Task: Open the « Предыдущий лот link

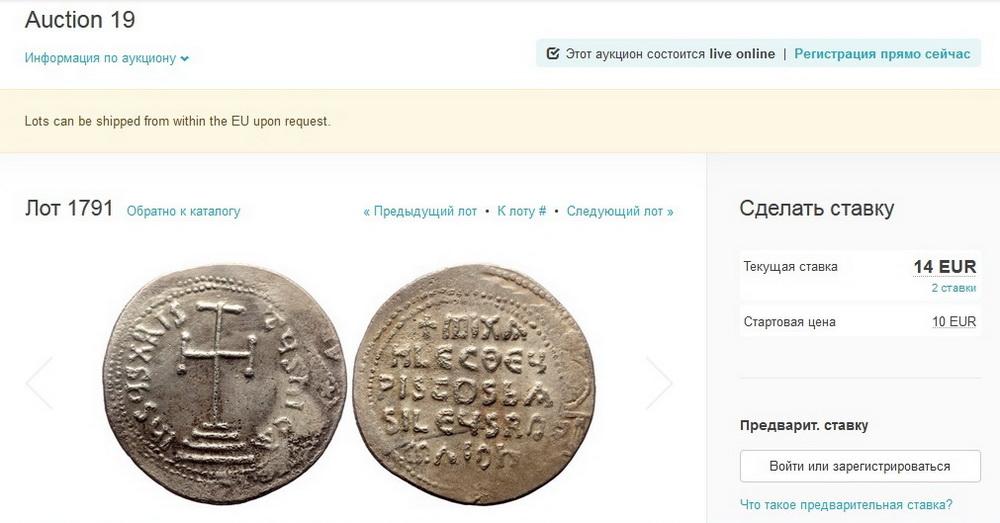Action: (420, 211)
